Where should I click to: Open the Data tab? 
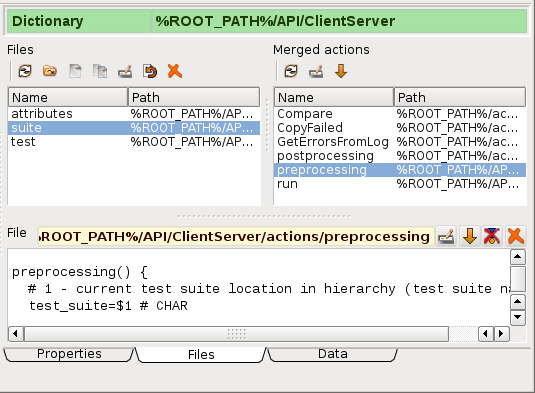(x=333, y=354)
